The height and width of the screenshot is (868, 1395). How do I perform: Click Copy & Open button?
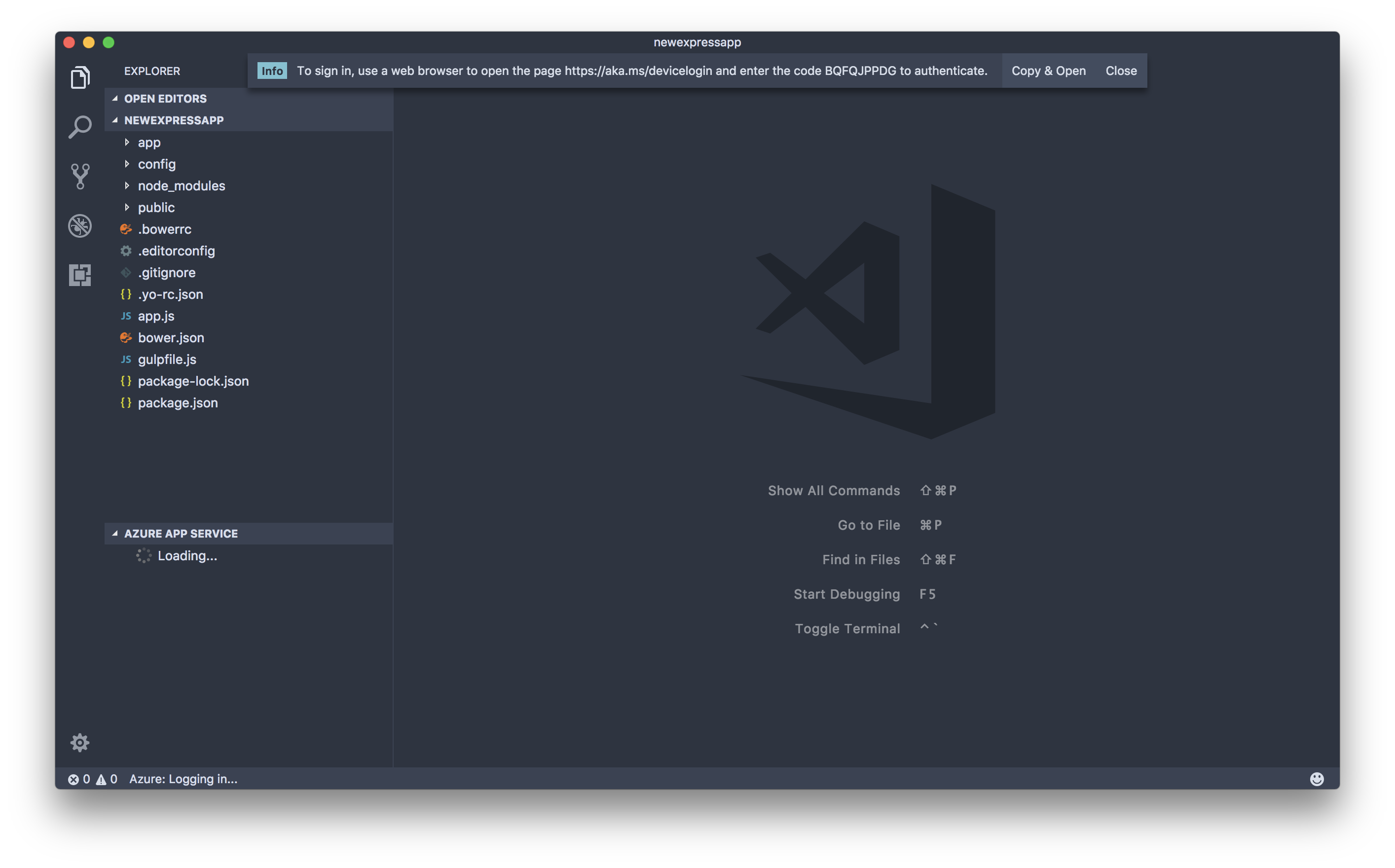point(1048,71)
